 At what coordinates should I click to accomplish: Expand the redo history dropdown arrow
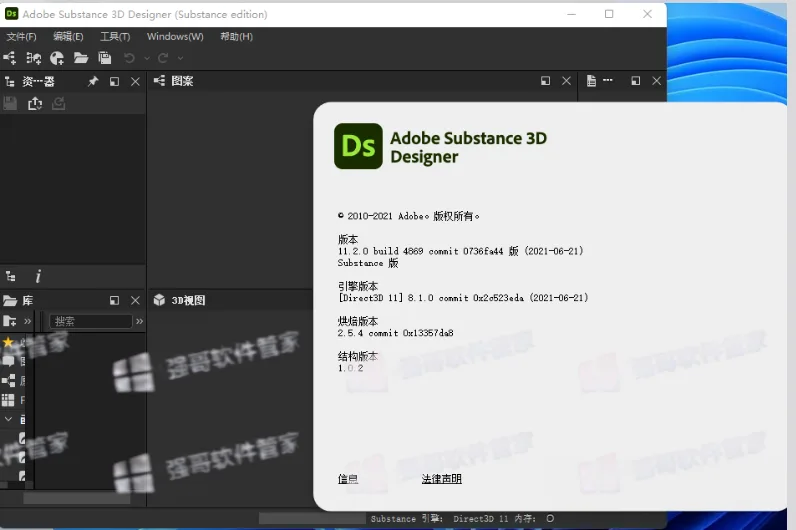[180, 58]
